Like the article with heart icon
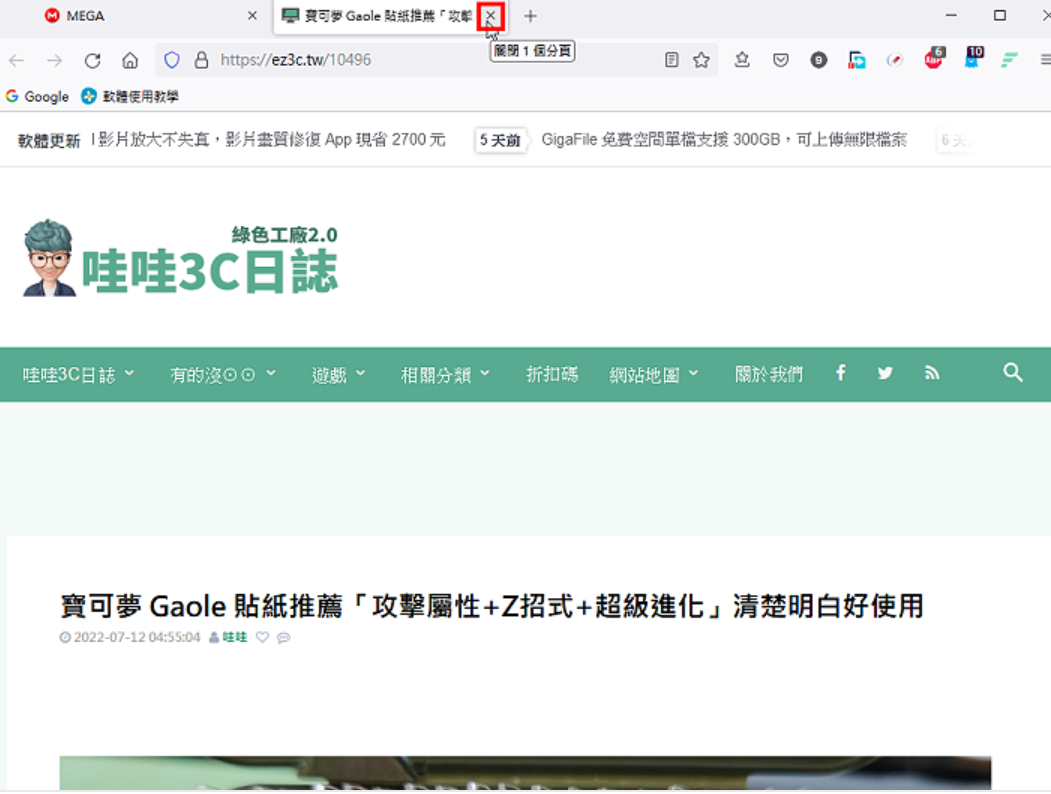 click(262, 637)
